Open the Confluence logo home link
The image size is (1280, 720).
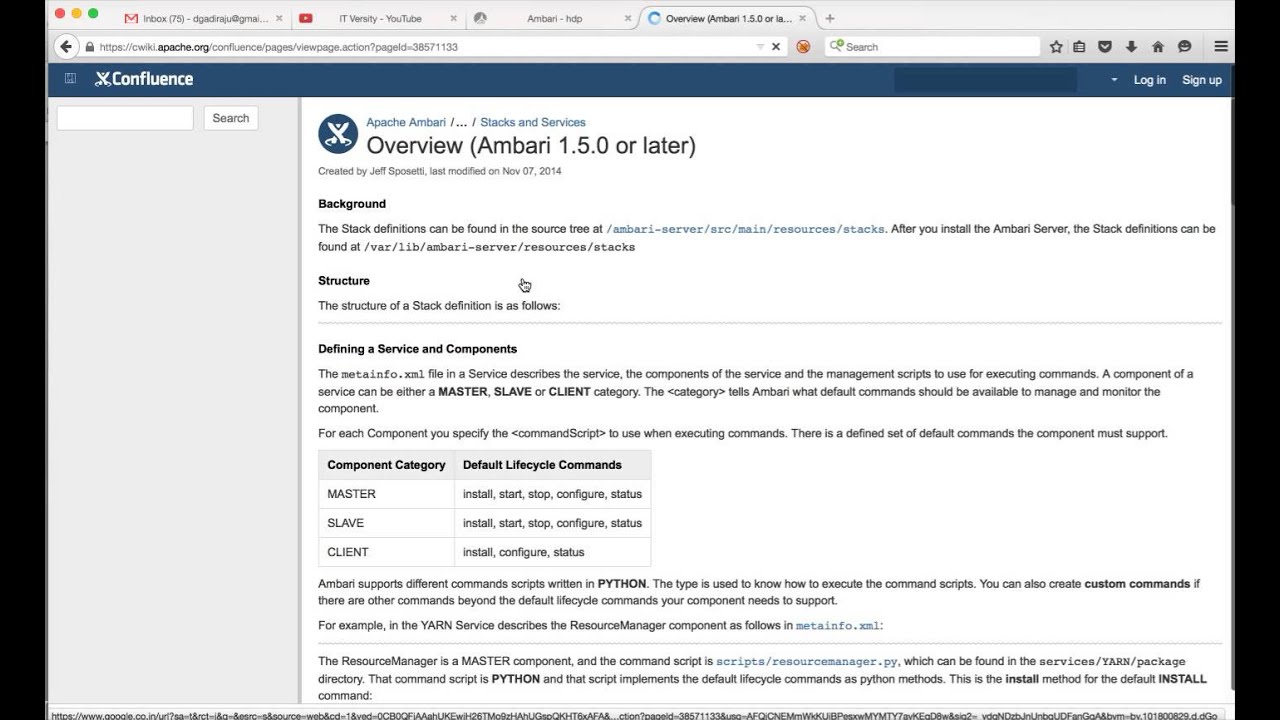144,79
